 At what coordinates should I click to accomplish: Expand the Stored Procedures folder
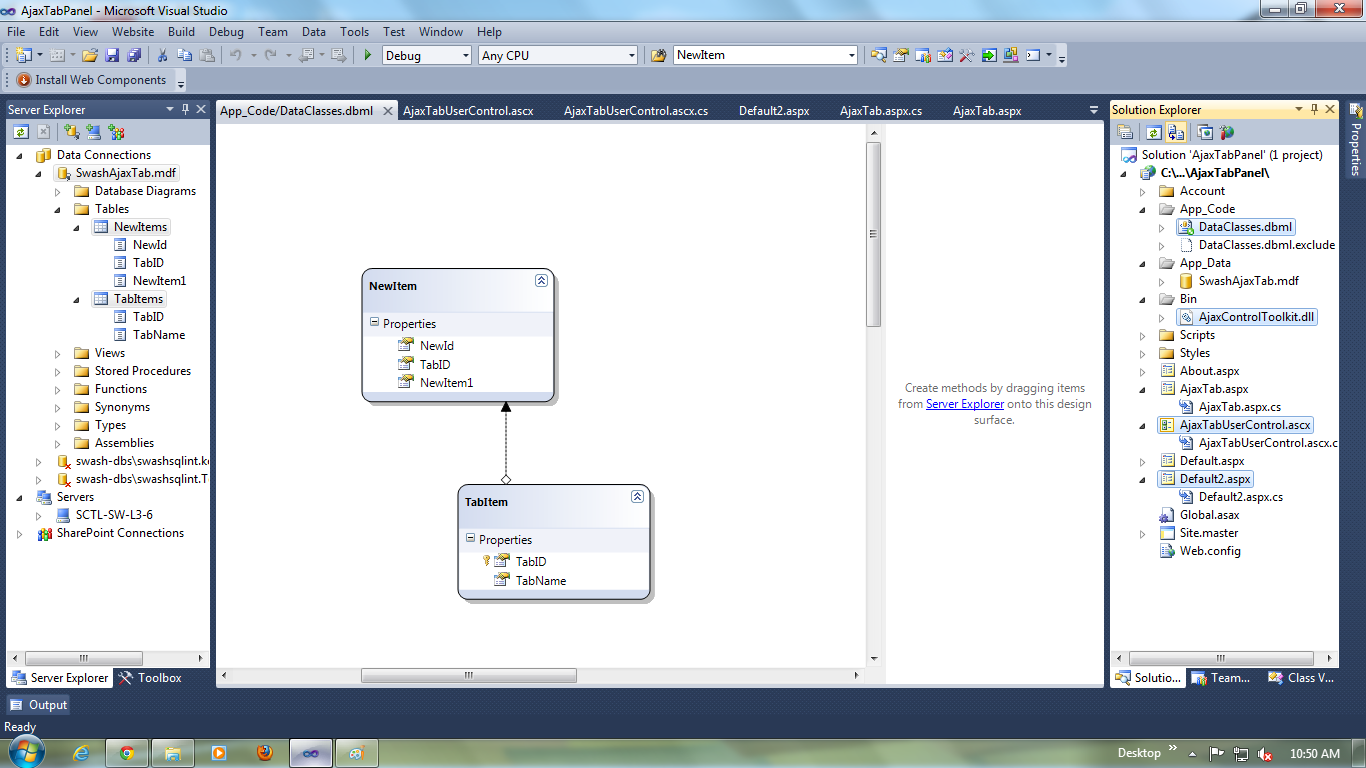point(58,371)
